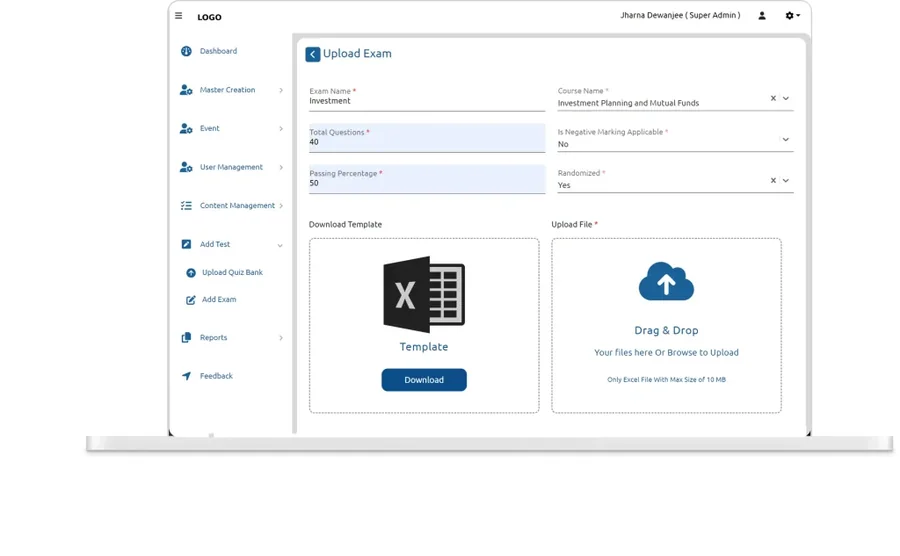Click the Download template button
The width and height of the screenshot is (900, 556).
pos(424,380)
